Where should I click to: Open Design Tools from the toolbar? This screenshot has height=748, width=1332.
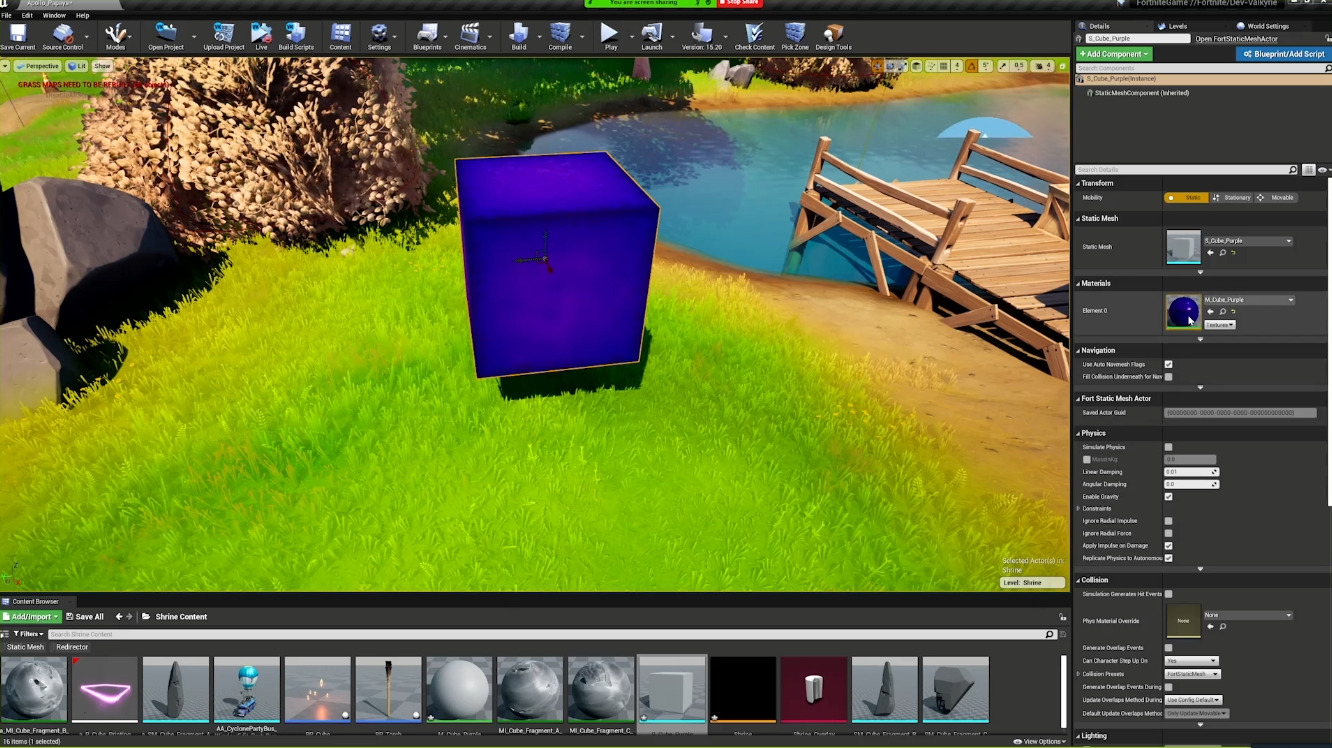click(833, 37)
